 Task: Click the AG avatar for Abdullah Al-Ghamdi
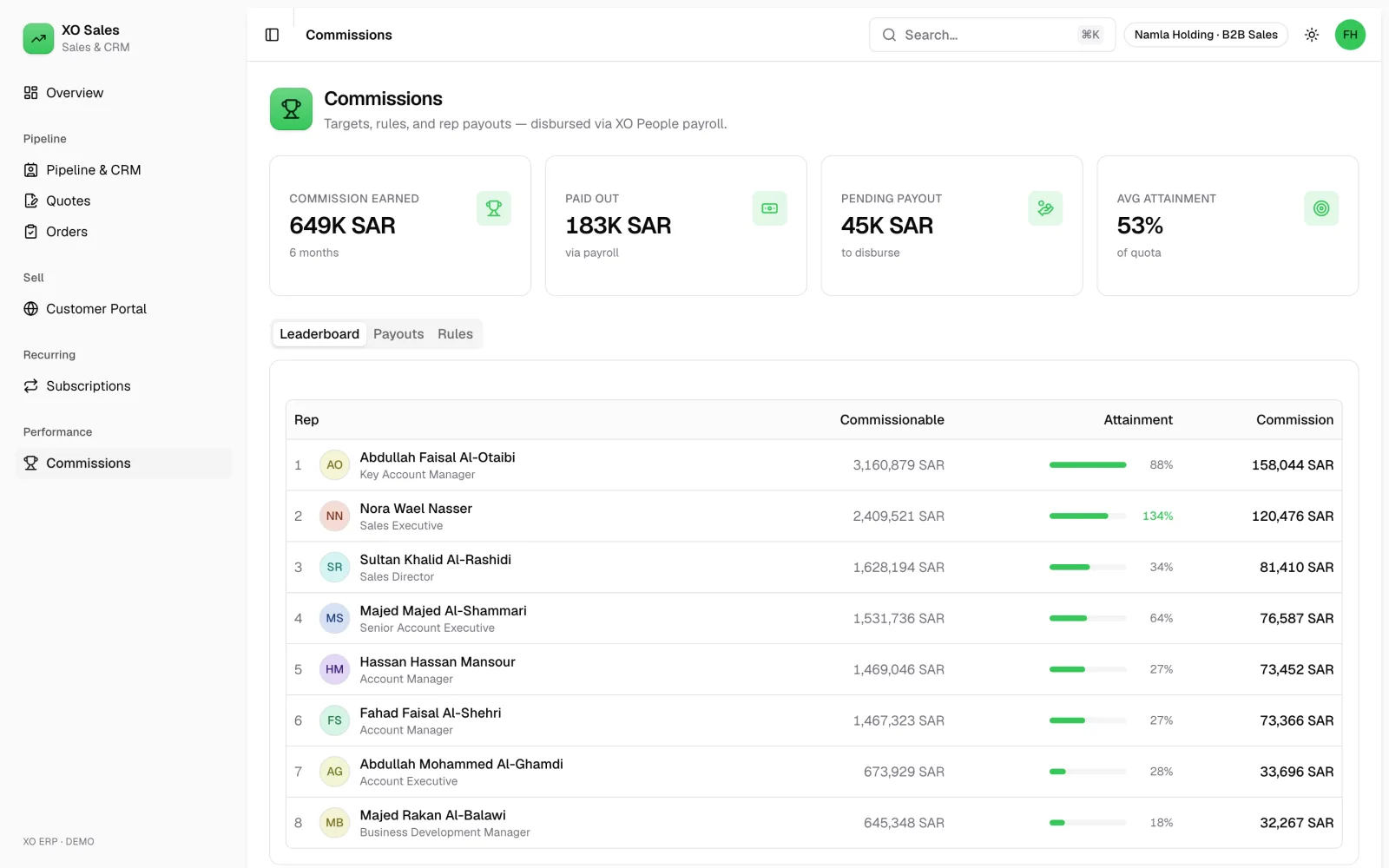(335, 772)
